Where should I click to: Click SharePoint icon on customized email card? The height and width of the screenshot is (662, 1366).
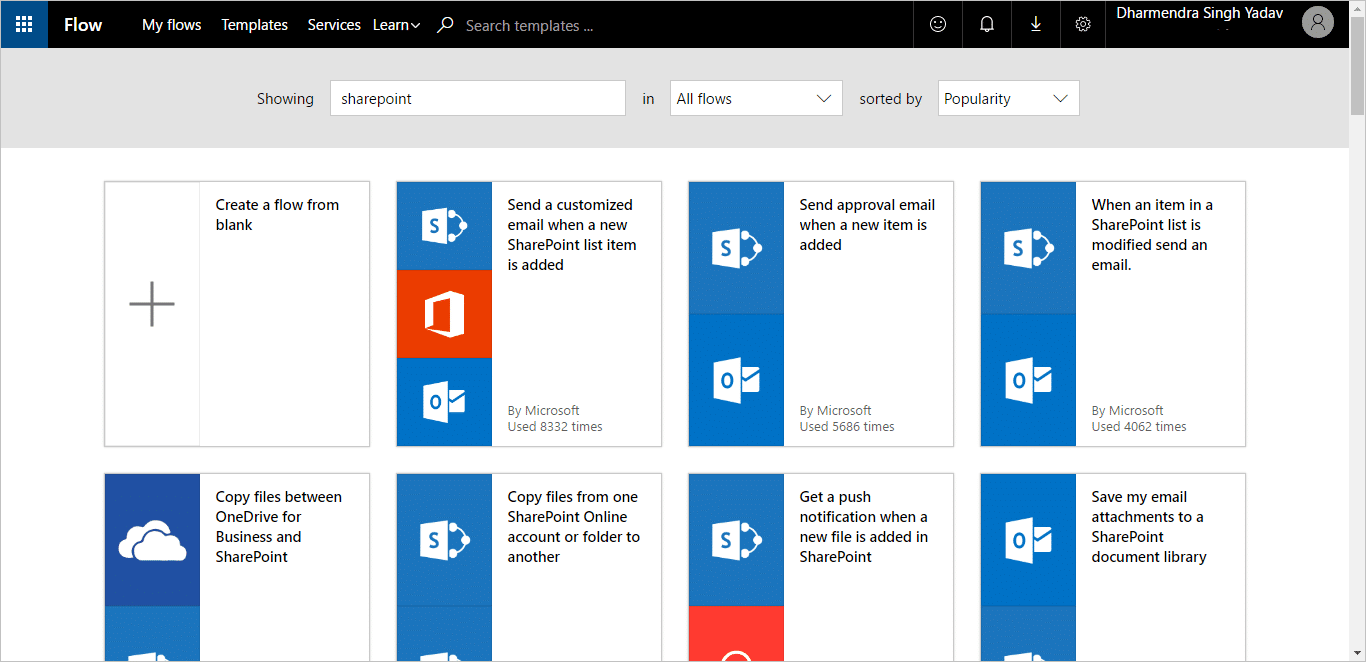444,226
